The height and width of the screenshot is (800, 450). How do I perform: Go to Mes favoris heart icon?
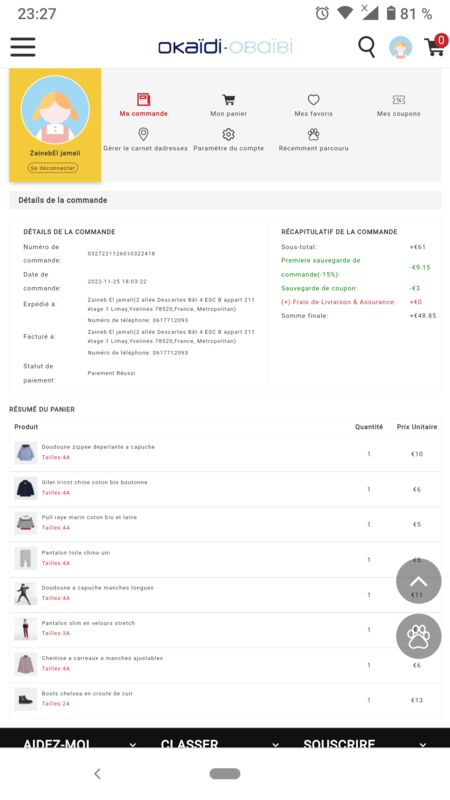[313, 99]
